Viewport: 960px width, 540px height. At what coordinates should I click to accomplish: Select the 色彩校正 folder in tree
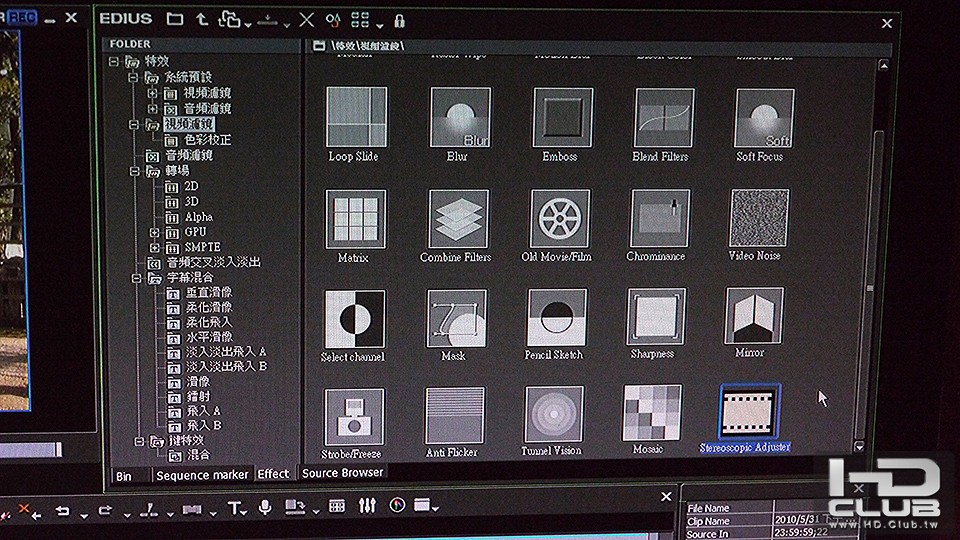[207, 140]
